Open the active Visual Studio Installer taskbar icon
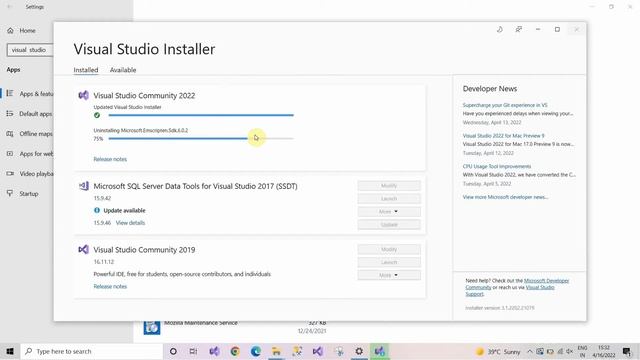640x360 pixels. [380, 351]
